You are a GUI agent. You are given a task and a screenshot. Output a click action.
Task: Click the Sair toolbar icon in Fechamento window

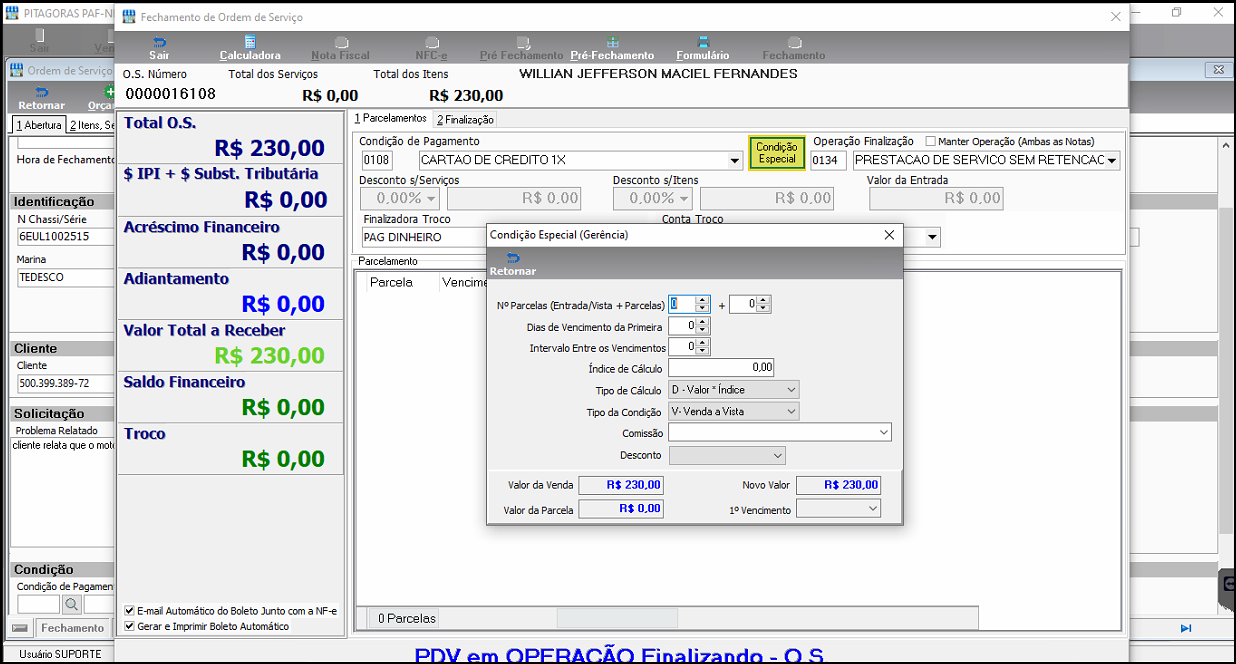pyautogui.click(x=159, y=49)
